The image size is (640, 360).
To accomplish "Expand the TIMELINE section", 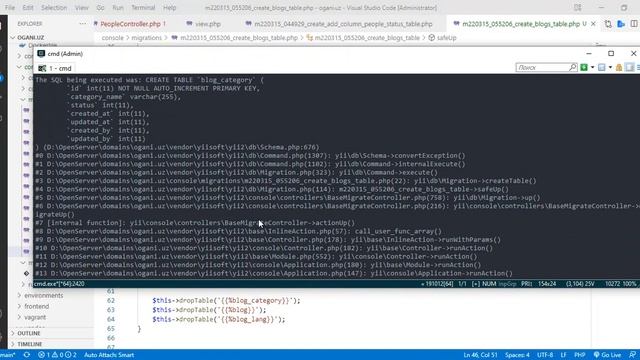I will click(x=29, y=344).
